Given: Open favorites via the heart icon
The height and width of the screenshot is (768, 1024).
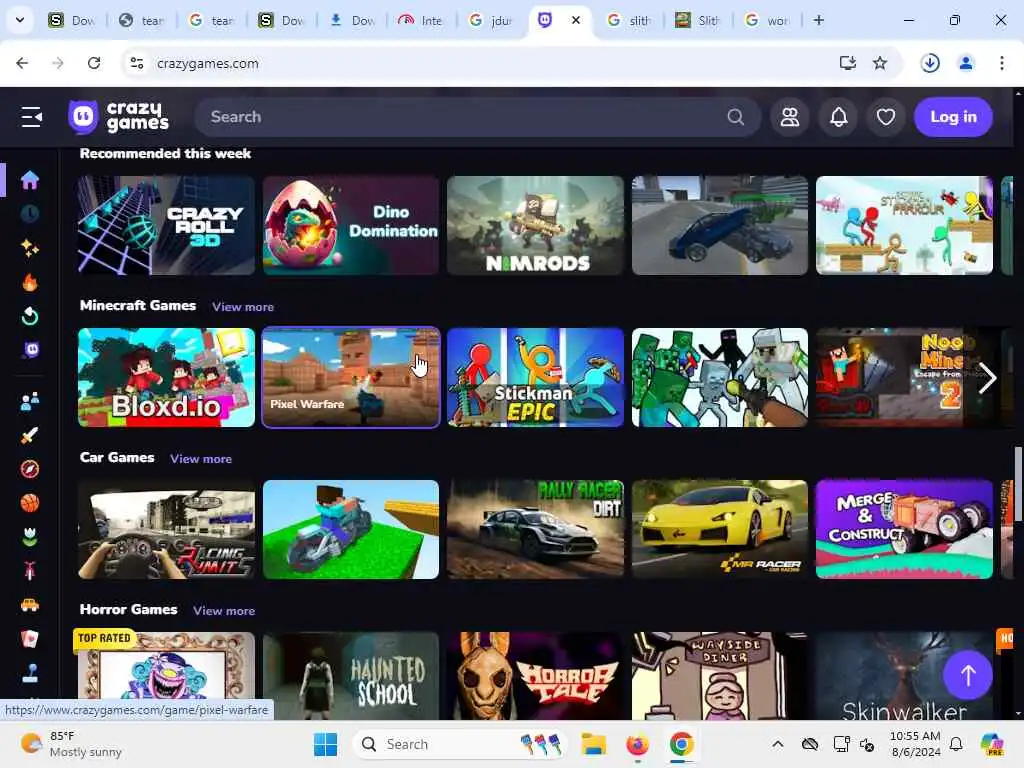Looking at the screenshot, I should pos(886,117).
